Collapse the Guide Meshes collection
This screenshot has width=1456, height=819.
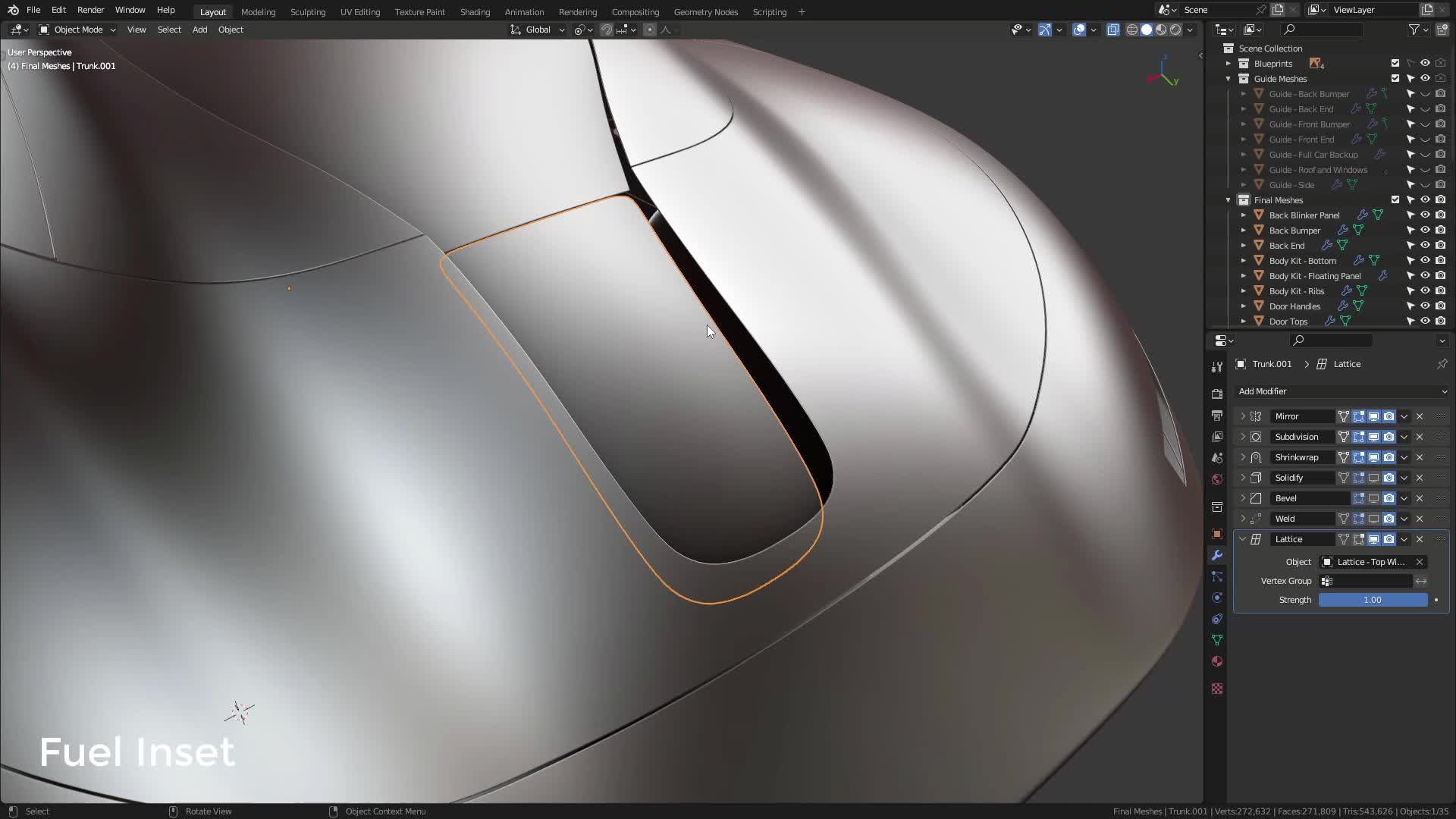tap(1228, 79)
